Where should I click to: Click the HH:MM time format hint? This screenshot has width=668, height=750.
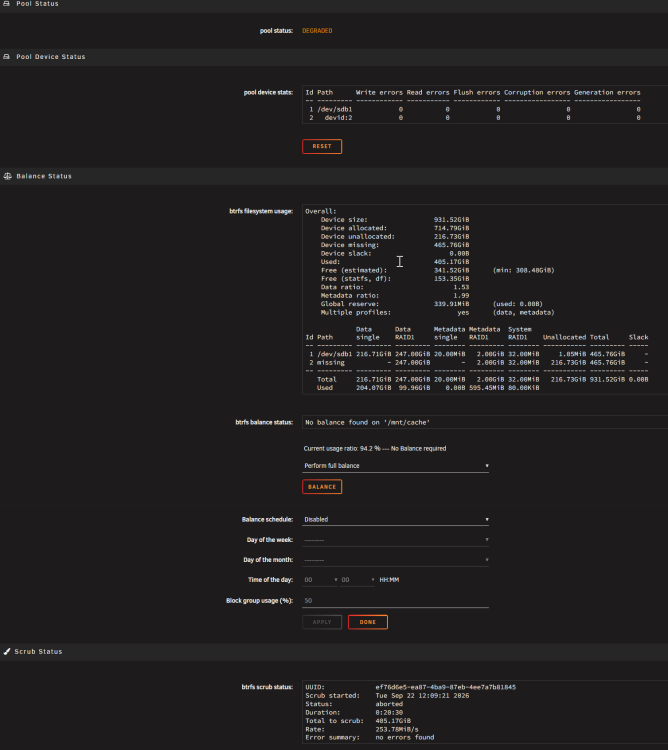click(389, 580)
